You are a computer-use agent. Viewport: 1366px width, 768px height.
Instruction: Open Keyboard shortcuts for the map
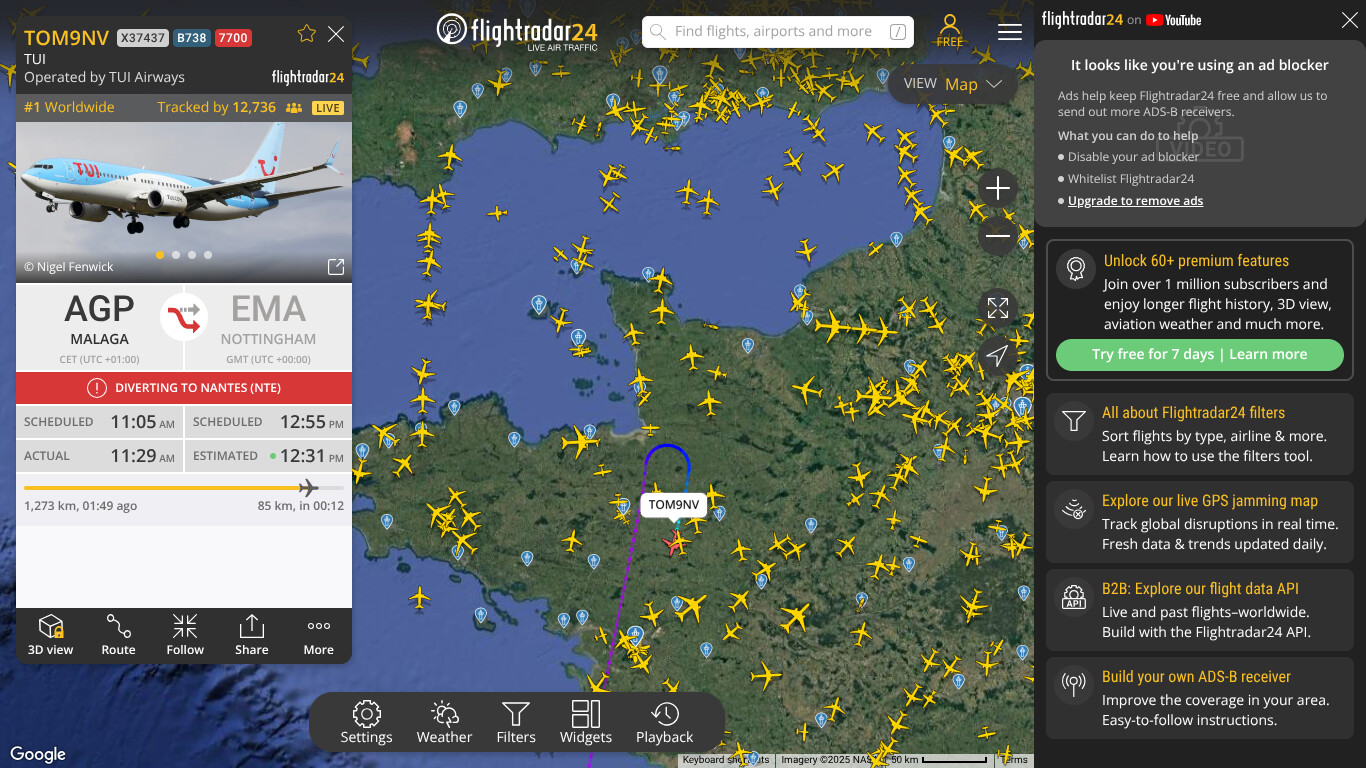pos(726,761)
